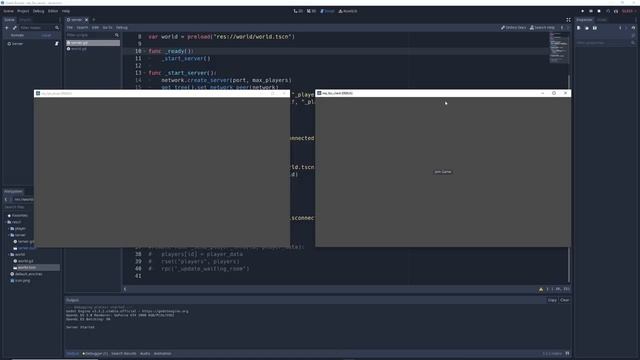640x360 pixels.
Task: Select default_env.tres in FileSystem
Action: [x=28, y=274]
